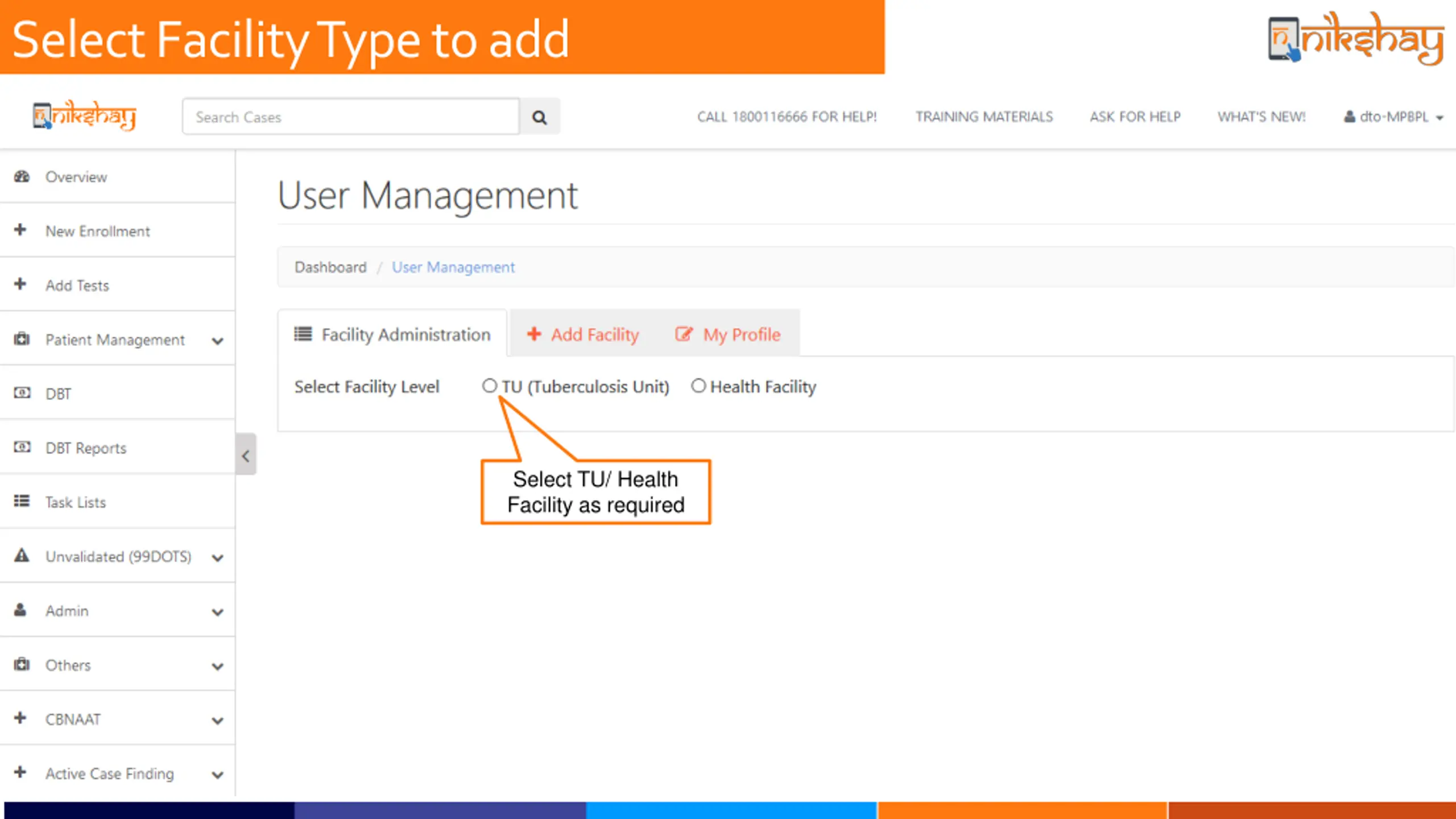Click the Unvalidated warning triangle icon
This screenshot has height=819, width=1456.
pos(22,555)
